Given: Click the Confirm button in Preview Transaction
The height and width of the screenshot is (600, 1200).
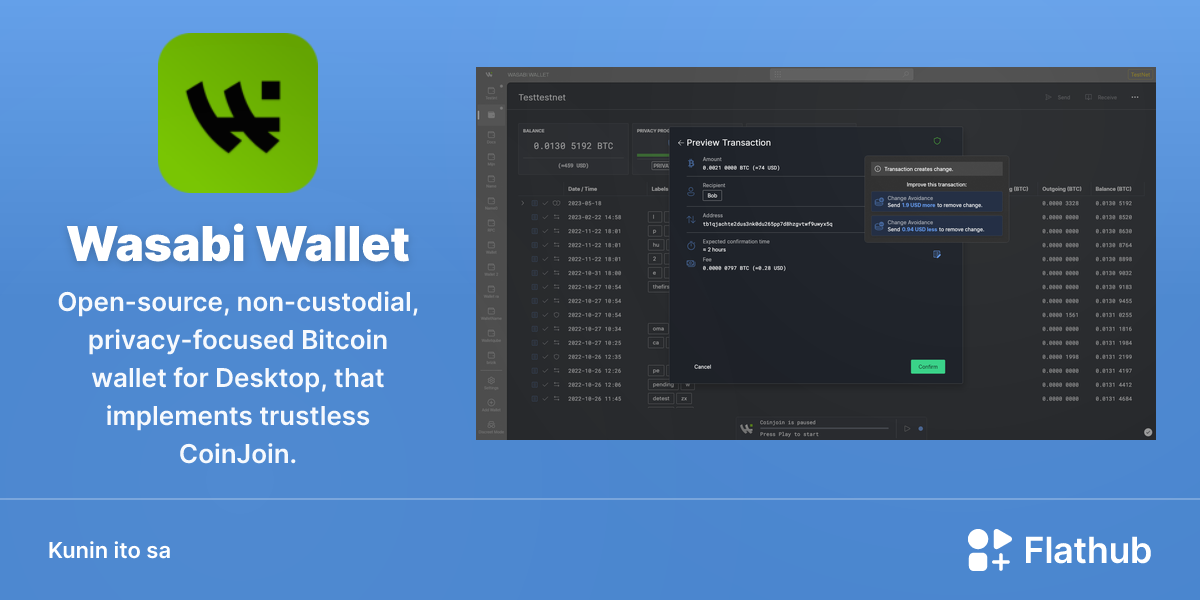Looking at the screenshot, I should pos(927,367).
